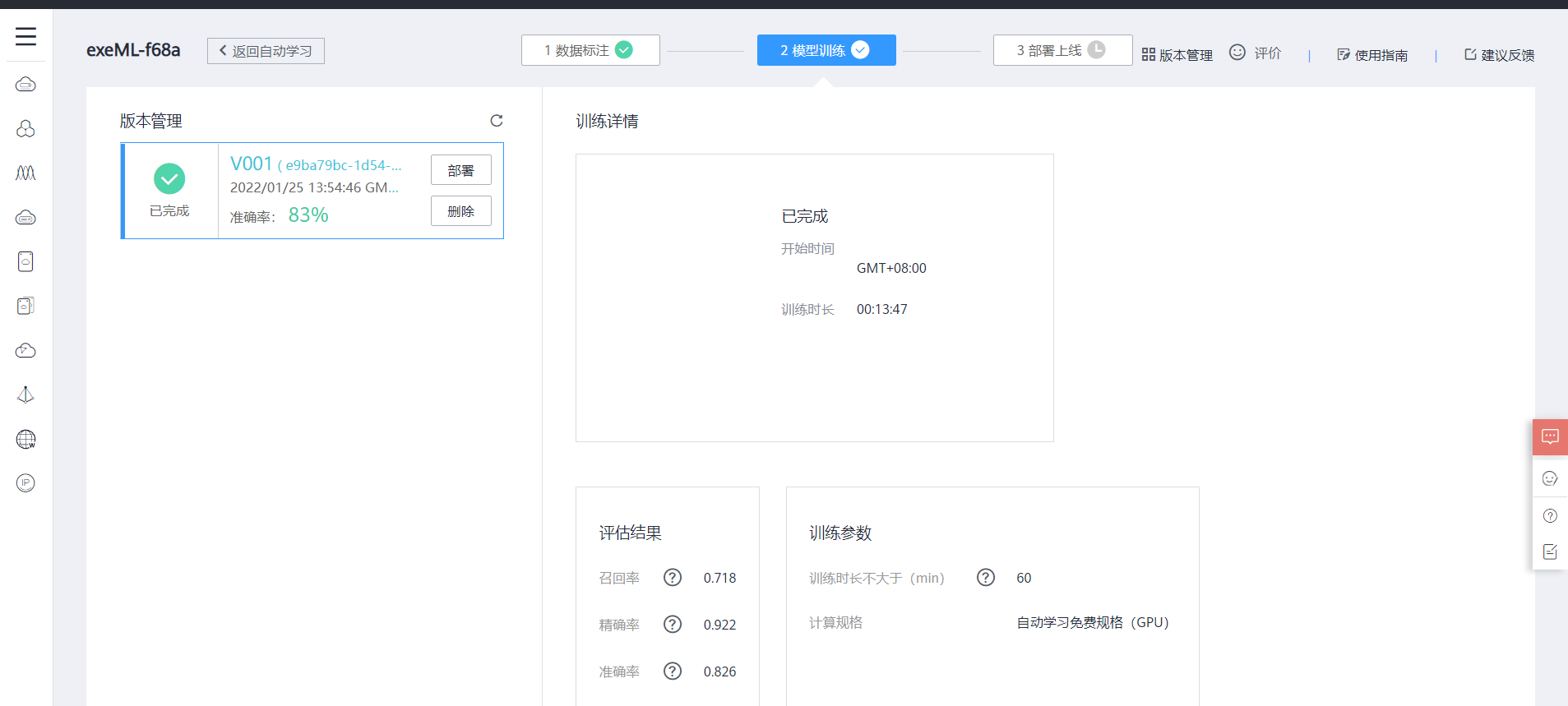Open the hamburger navigation menu
The image size is (1568, 706).
[x=25, y=36]
